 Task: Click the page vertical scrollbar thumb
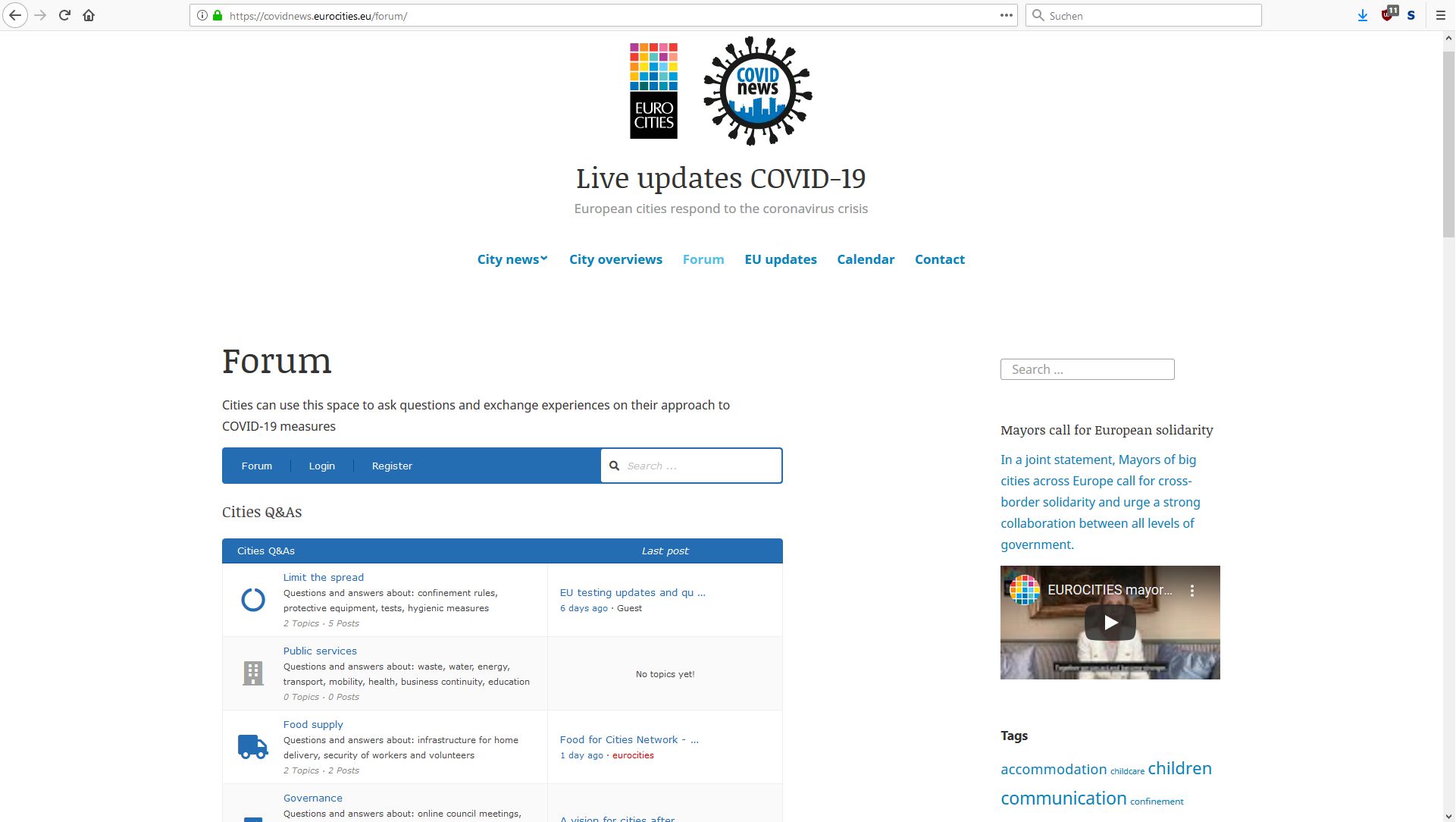click(x=1448, y=143)
